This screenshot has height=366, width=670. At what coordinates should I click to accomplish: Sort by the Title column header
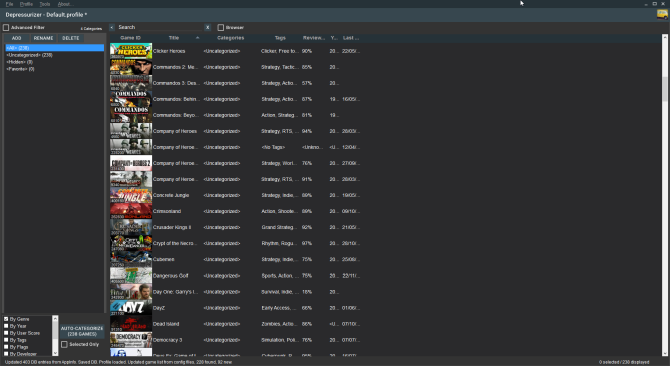(x=173, y=38)
